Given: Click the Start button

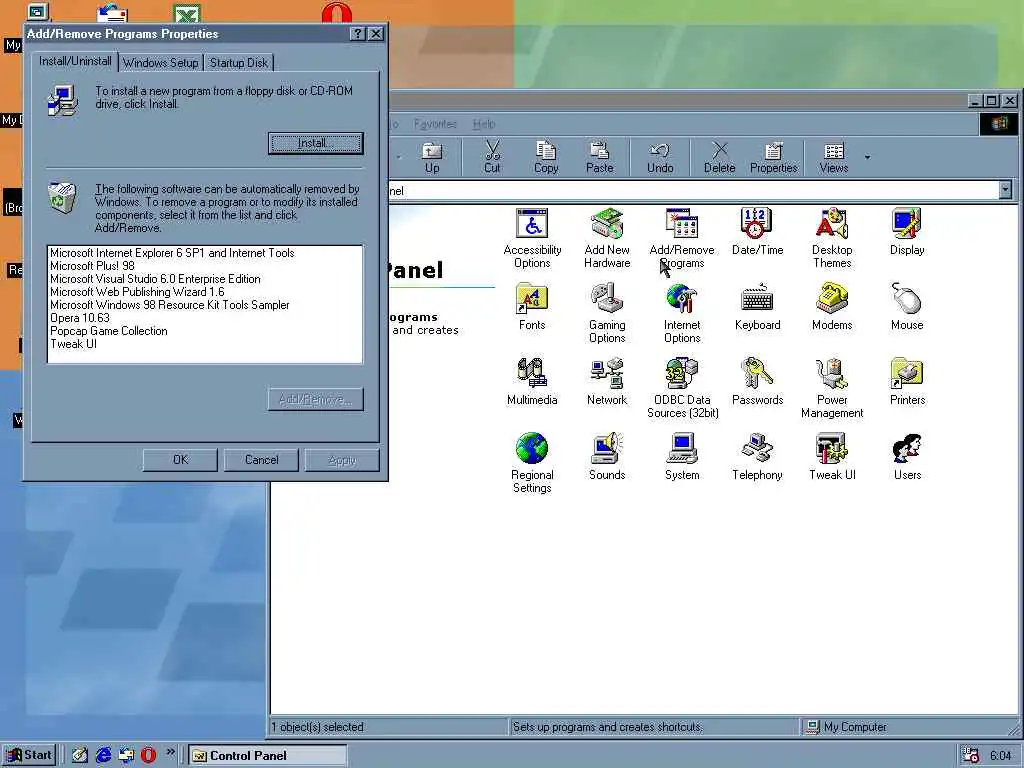Looking at the screenshot, I should 29,755.
